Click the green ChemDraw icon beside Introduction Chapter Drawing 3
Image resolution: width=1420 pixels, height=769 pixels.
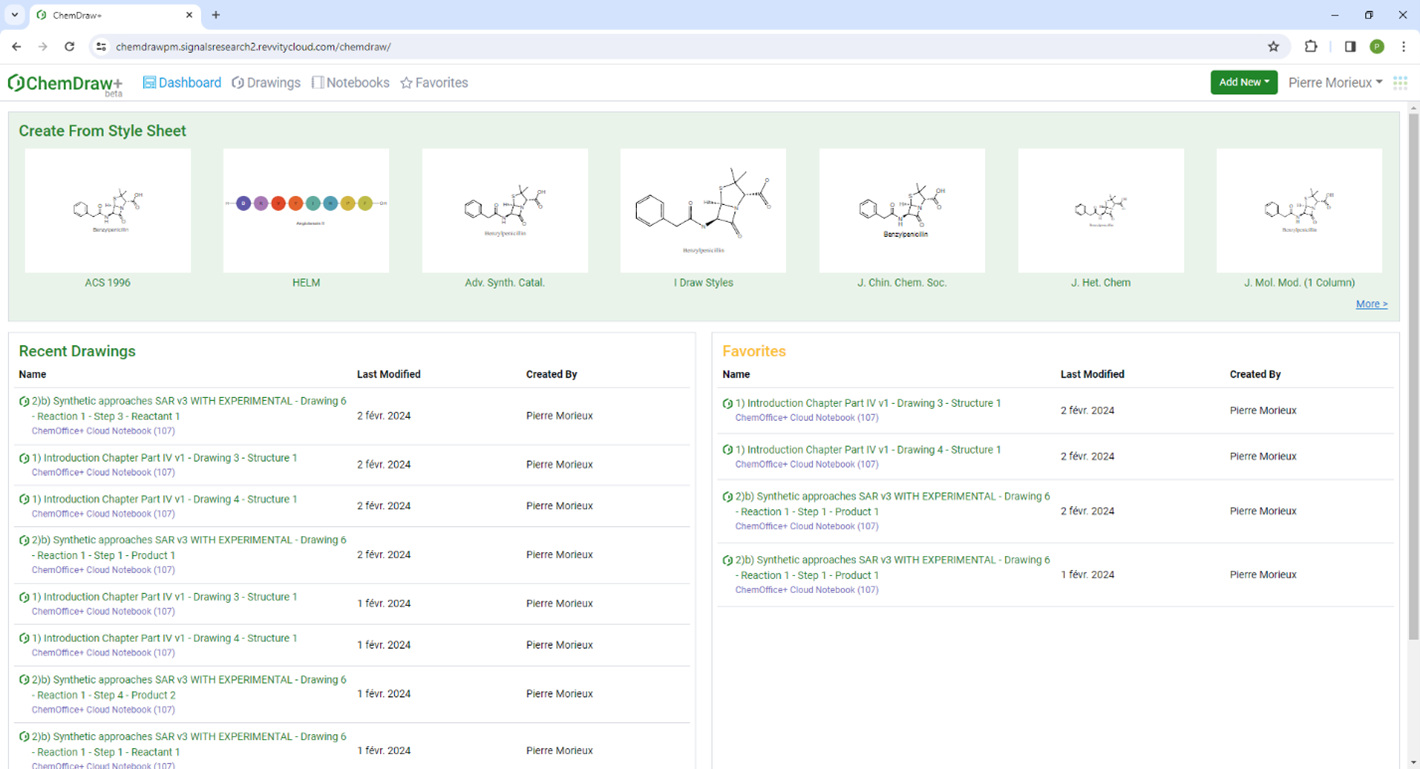click(25, 457)
